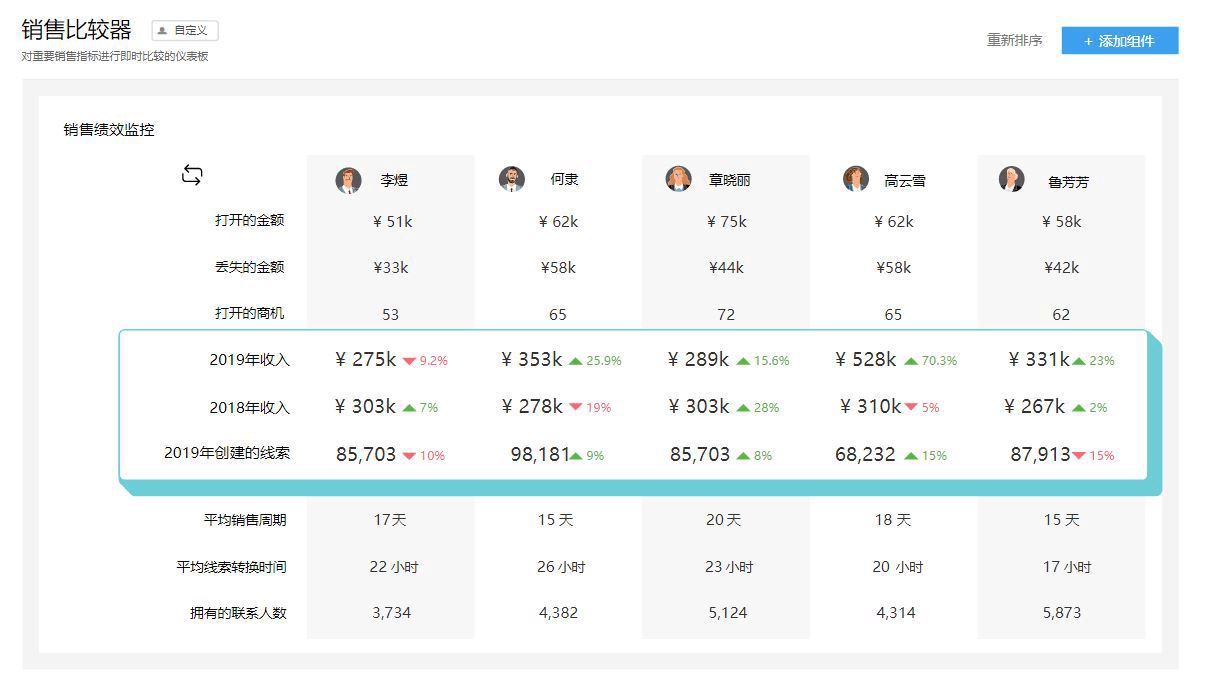Click the red down arrow beside 87,913
The image size is (1209, 686).
pos(1078,456)
